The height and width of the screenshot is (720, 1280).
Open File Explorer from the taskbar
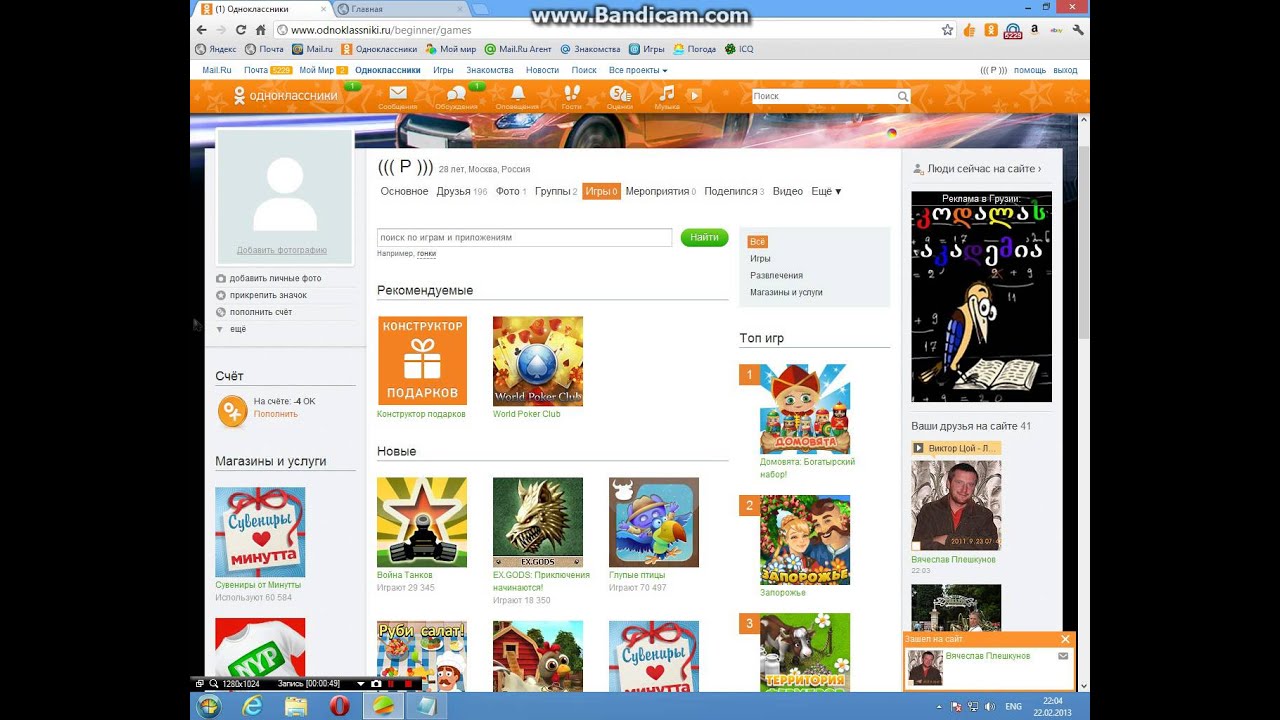click(296, 706)
